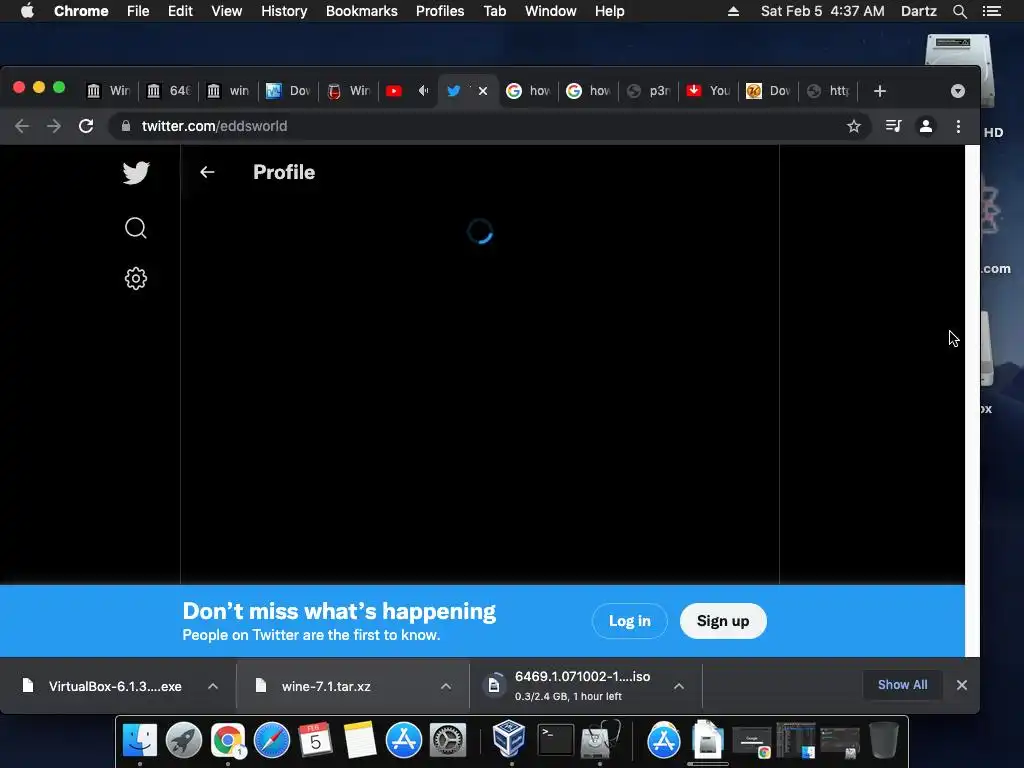
Task: Open Disk Utility from the Dock
Action: (600, 740)
